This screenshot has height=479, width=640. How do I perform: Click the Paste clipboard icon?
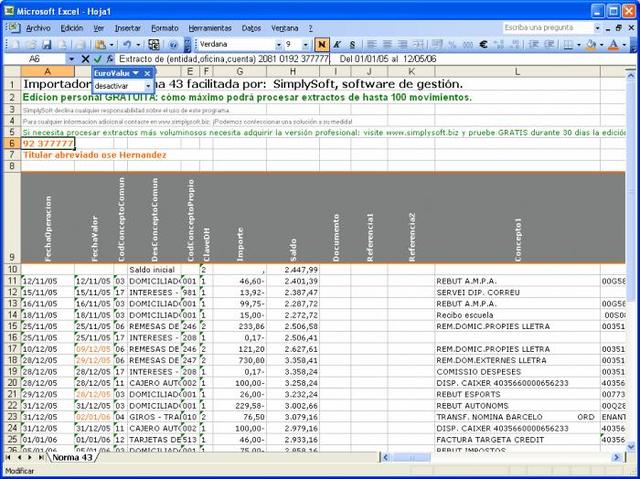(100, 44)
